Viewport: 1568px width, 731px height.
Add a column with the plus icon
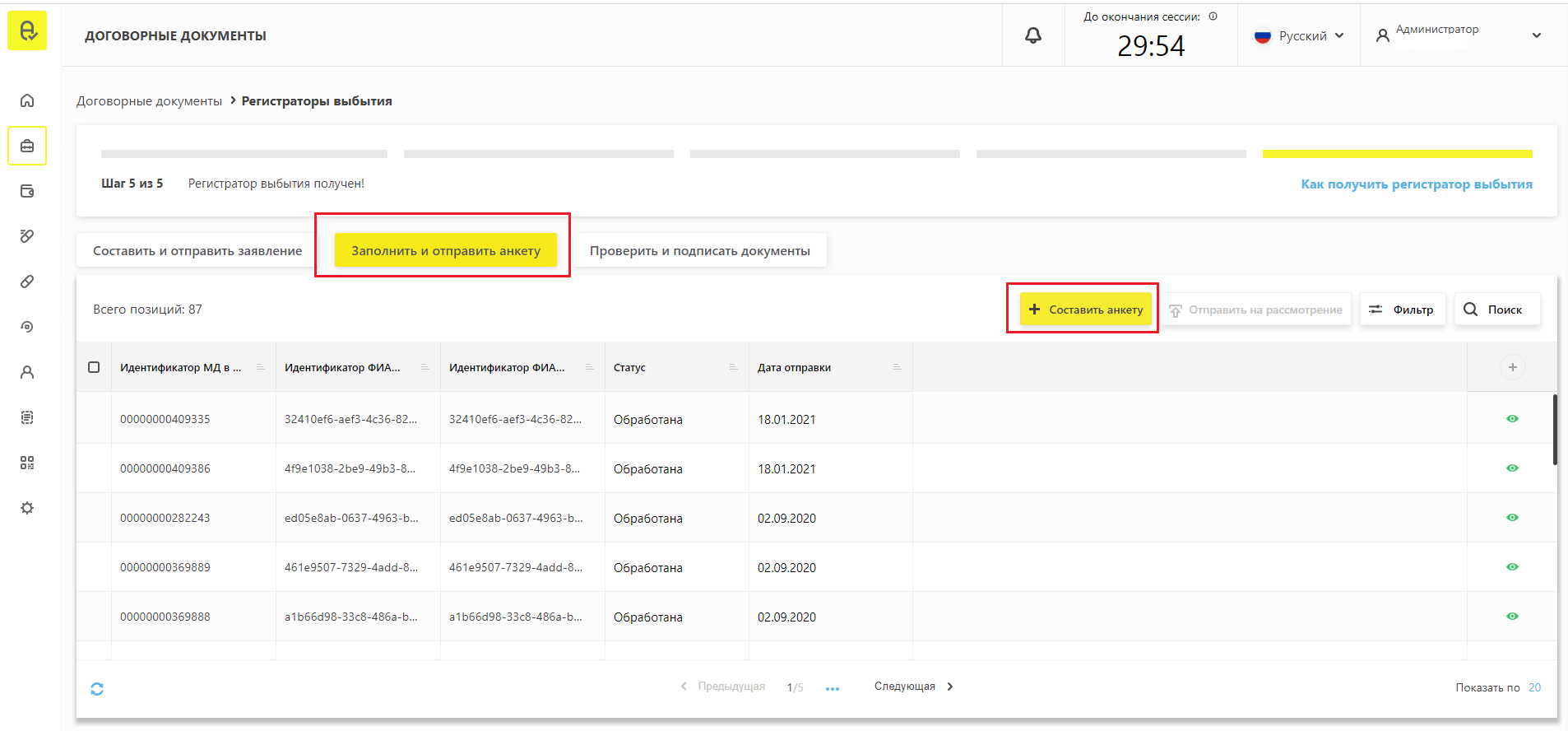[1512, 367]
